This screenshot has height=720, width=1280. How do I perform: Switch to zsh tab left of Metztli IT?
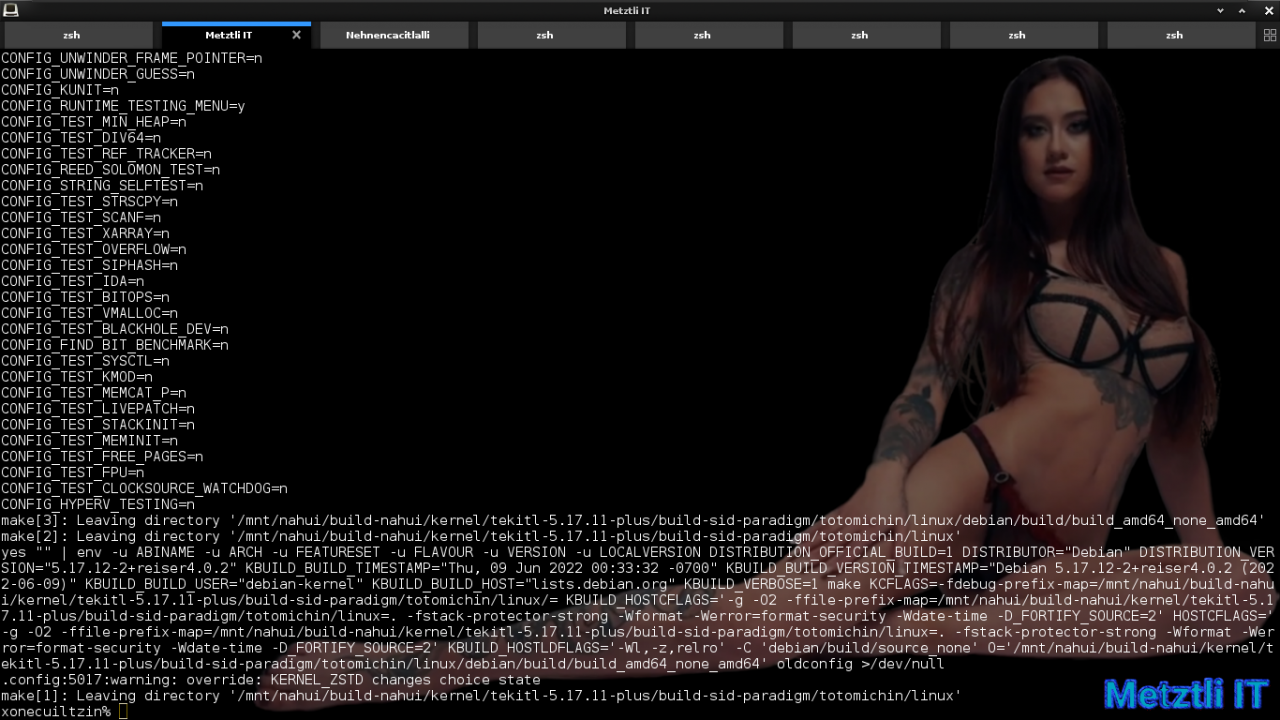(71, 35)
